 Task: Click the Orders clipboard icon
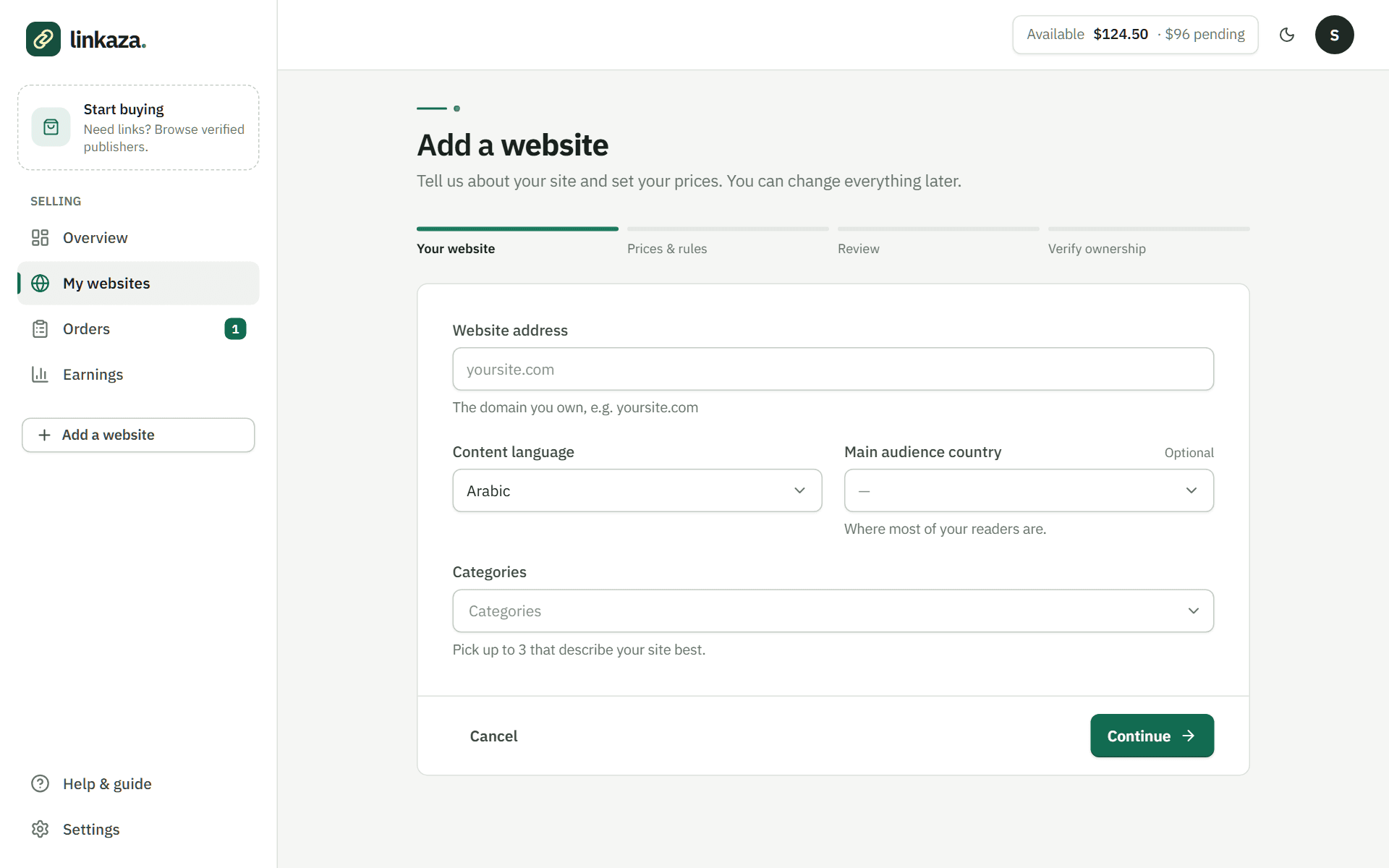[40, 329]
